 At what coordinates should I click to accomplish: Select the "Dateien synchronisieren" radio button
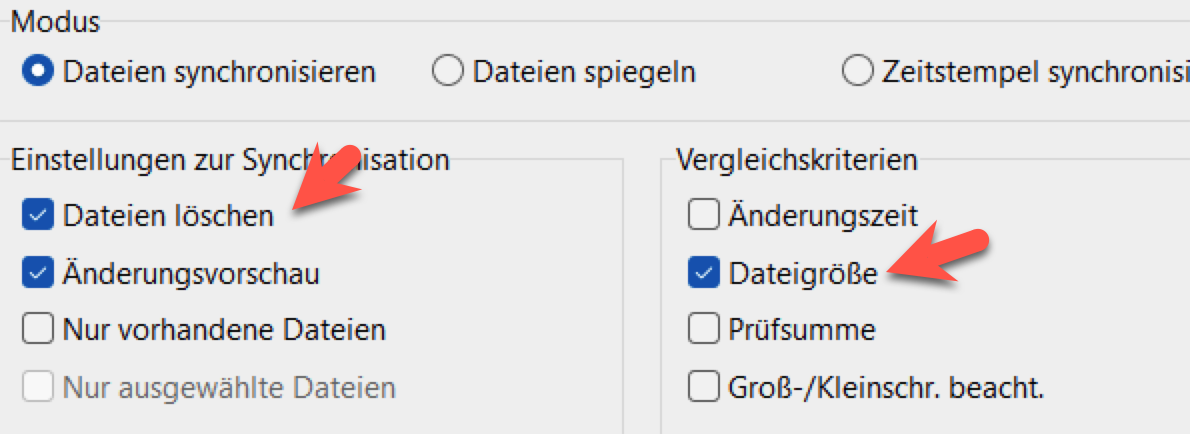[40, 72]
